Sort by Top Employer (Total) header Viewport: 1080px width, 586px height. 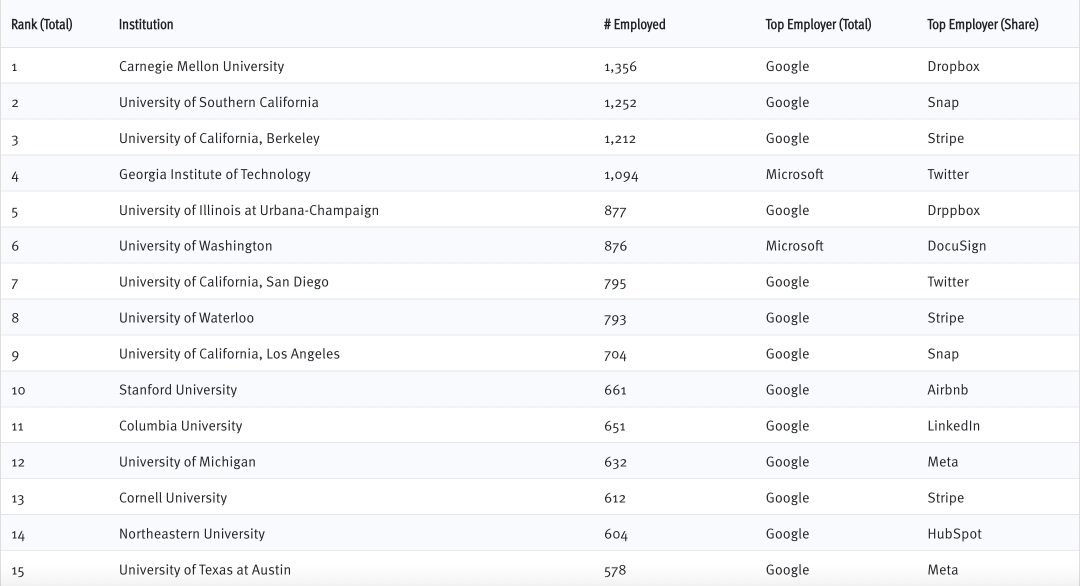click(x=818, y=24)
